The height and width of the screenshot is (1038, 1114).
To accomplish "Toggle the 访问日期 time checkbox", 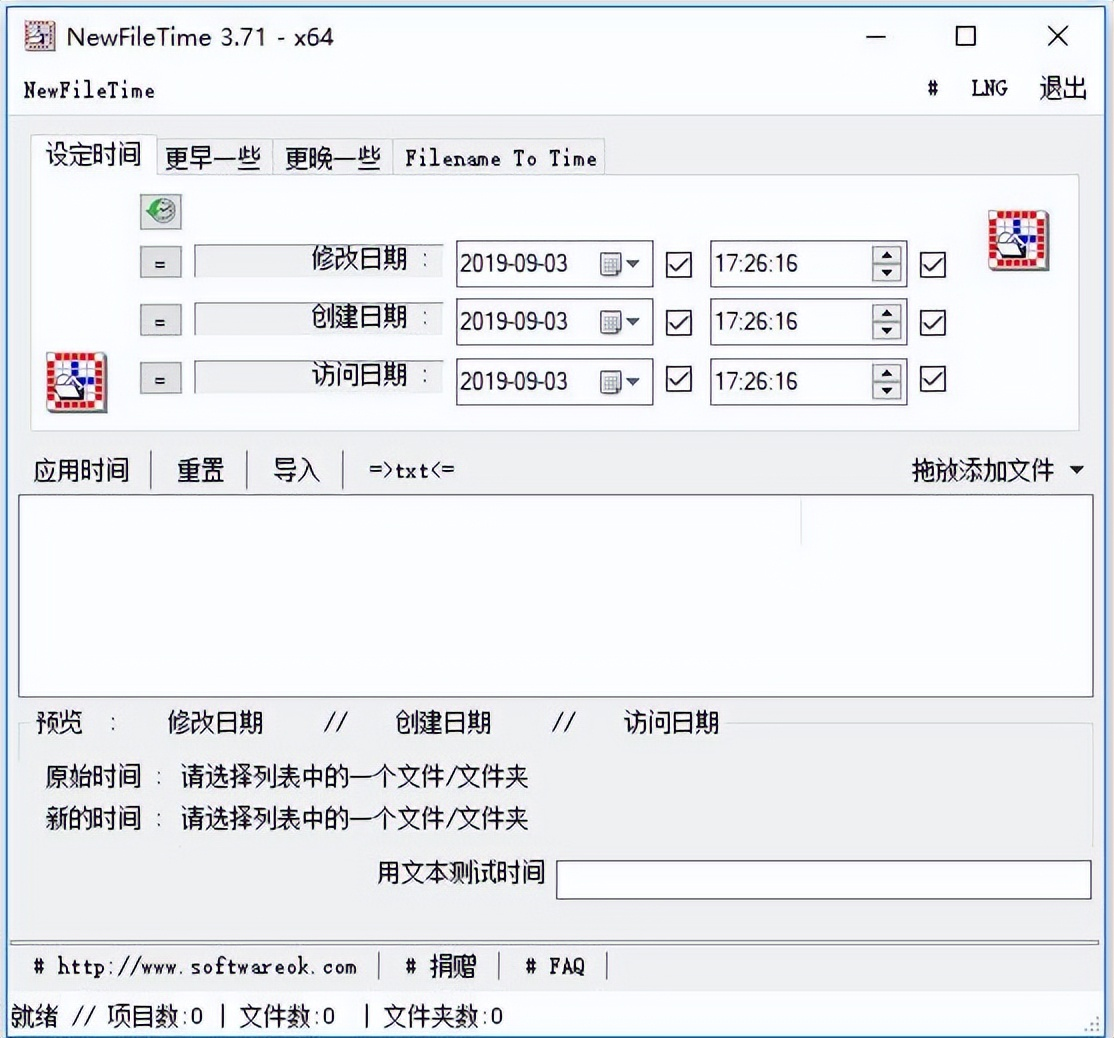I will tap(932, 379).
